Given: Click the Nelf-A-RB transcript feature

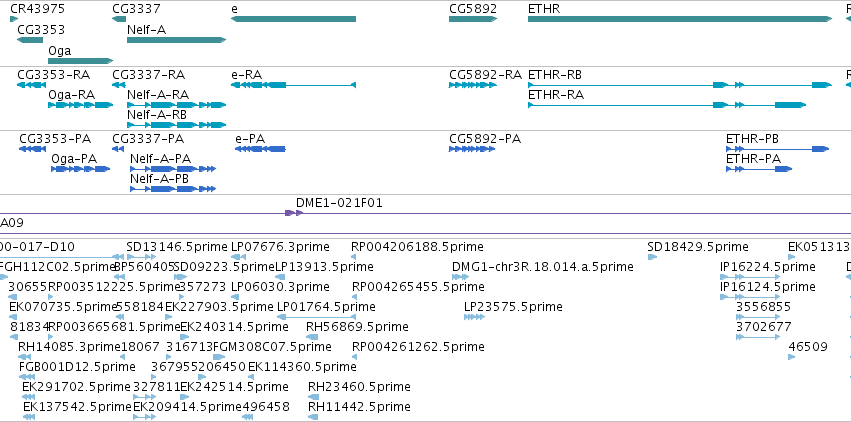Looking at the screenshot, I should [176, 125].
